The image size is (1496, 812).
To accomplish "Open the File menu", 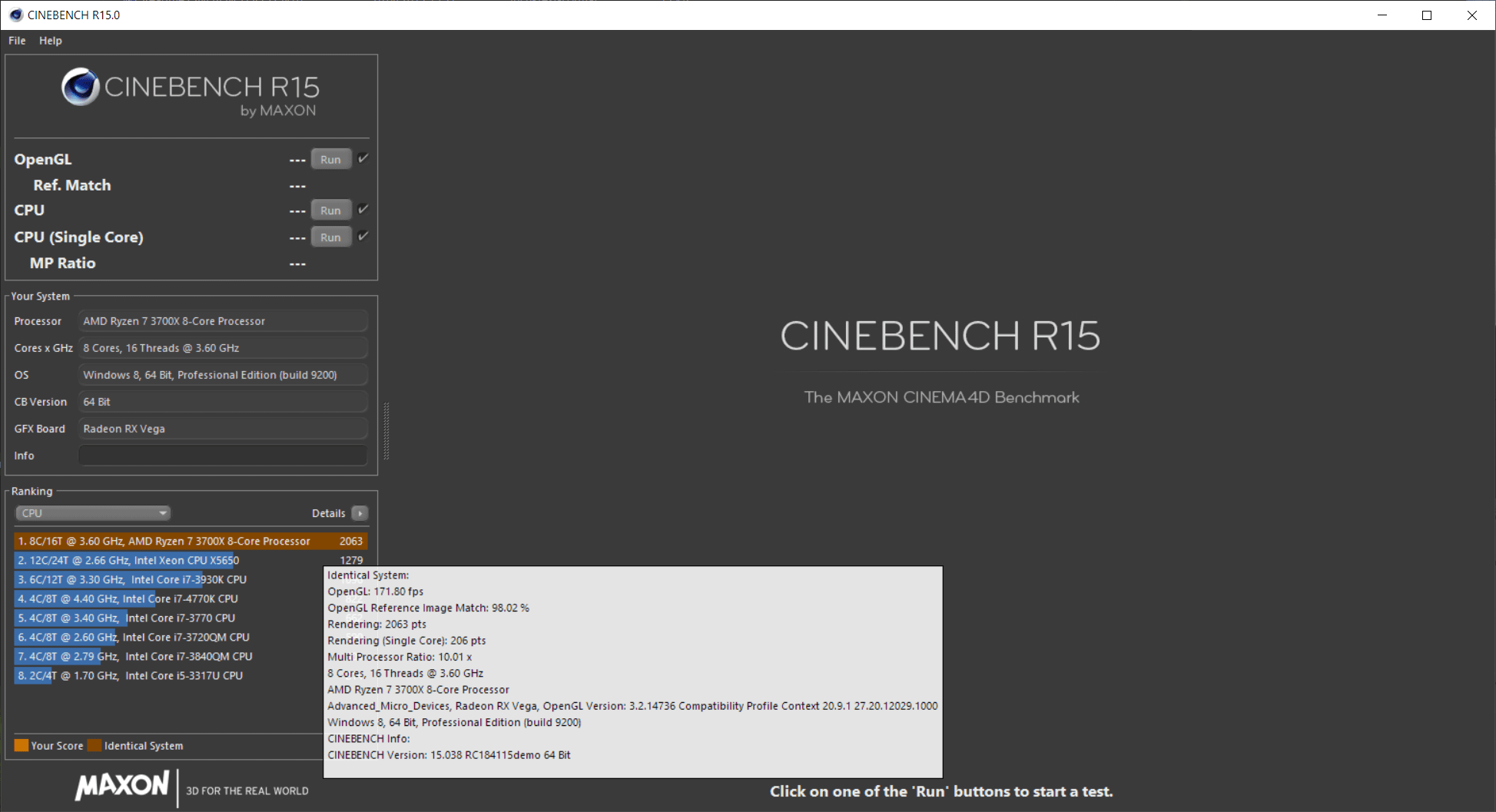I will (x=17, y=41).
